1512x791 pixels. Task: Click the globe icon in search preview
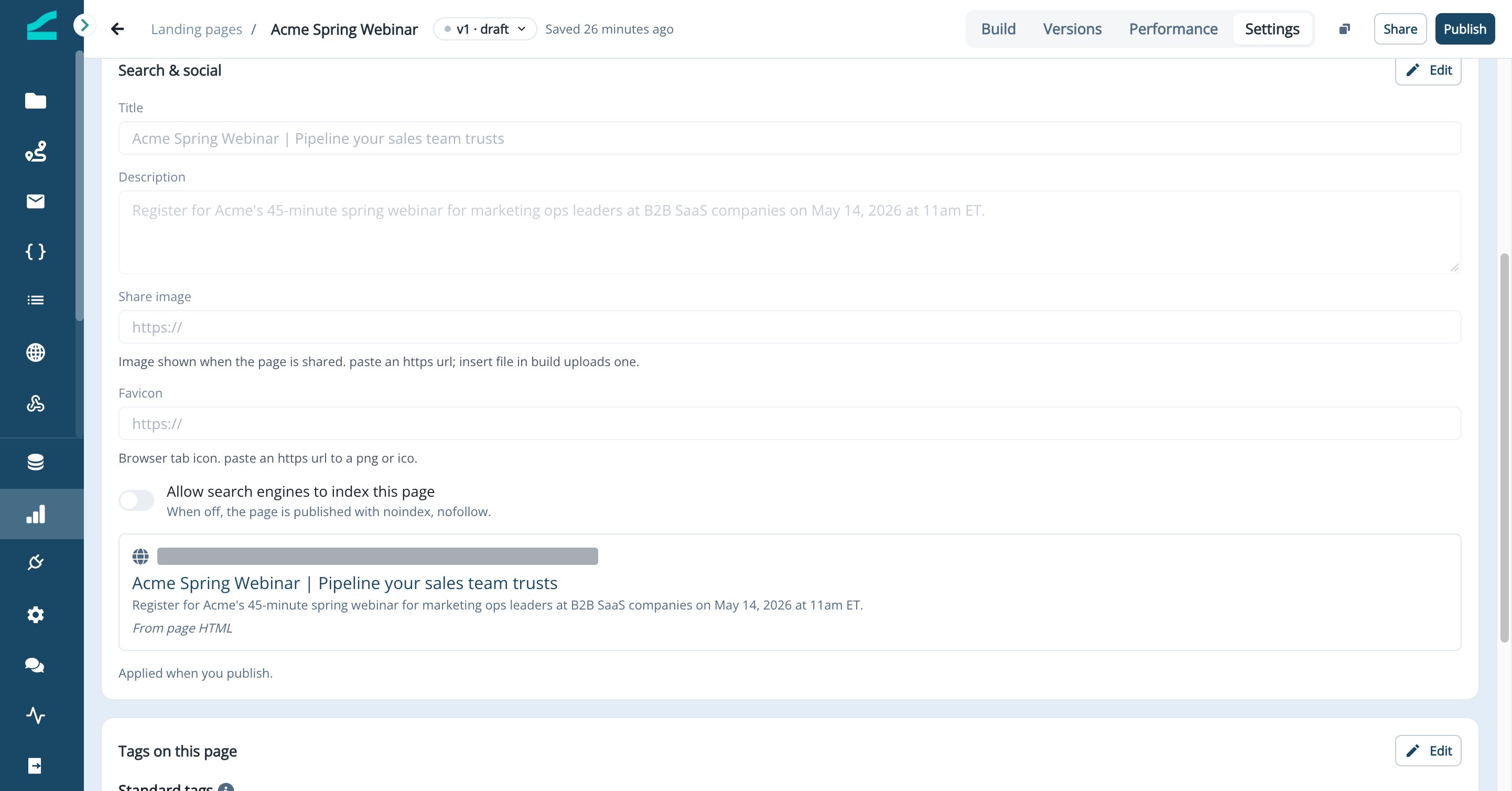(141, 556)
